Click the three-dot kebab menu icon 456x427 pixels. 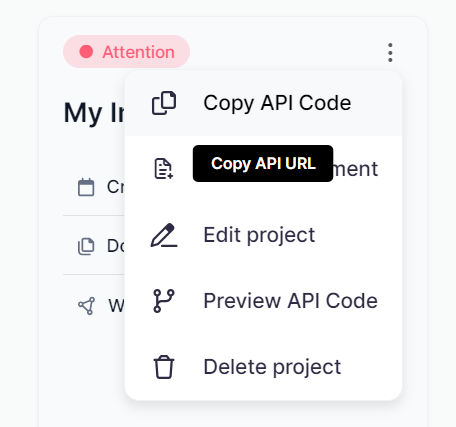coord(390,53)
